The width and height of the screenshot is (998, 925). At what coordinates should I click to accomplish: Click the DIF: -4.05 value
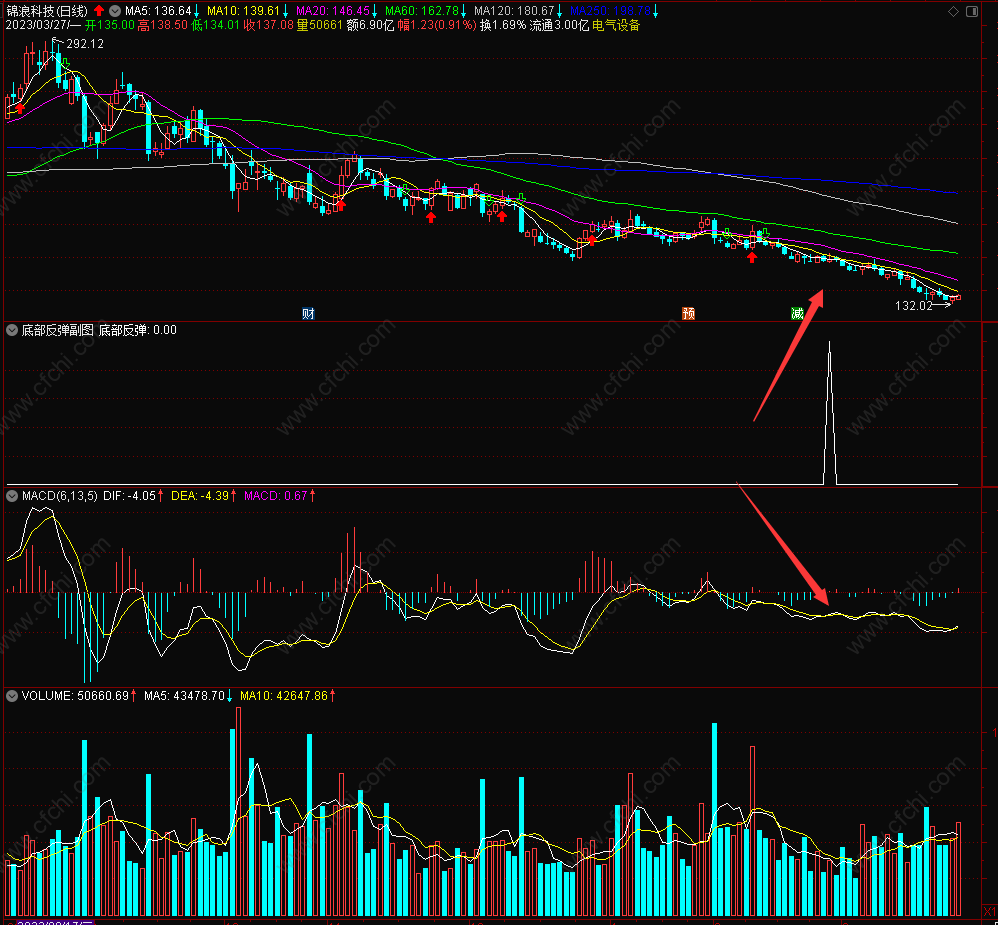tap(129, 495)
